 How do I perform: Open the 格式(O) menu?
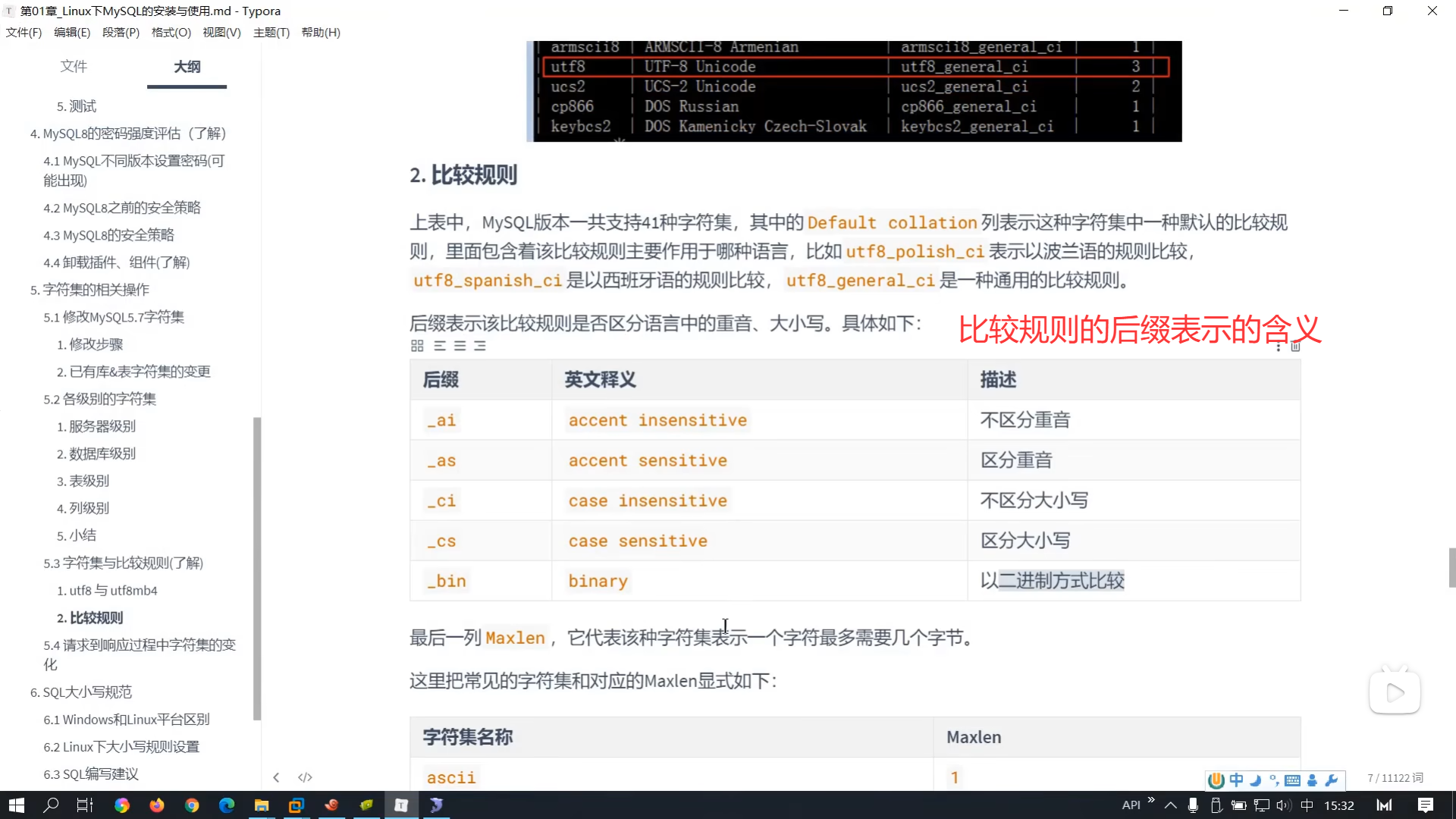(171, 33)
